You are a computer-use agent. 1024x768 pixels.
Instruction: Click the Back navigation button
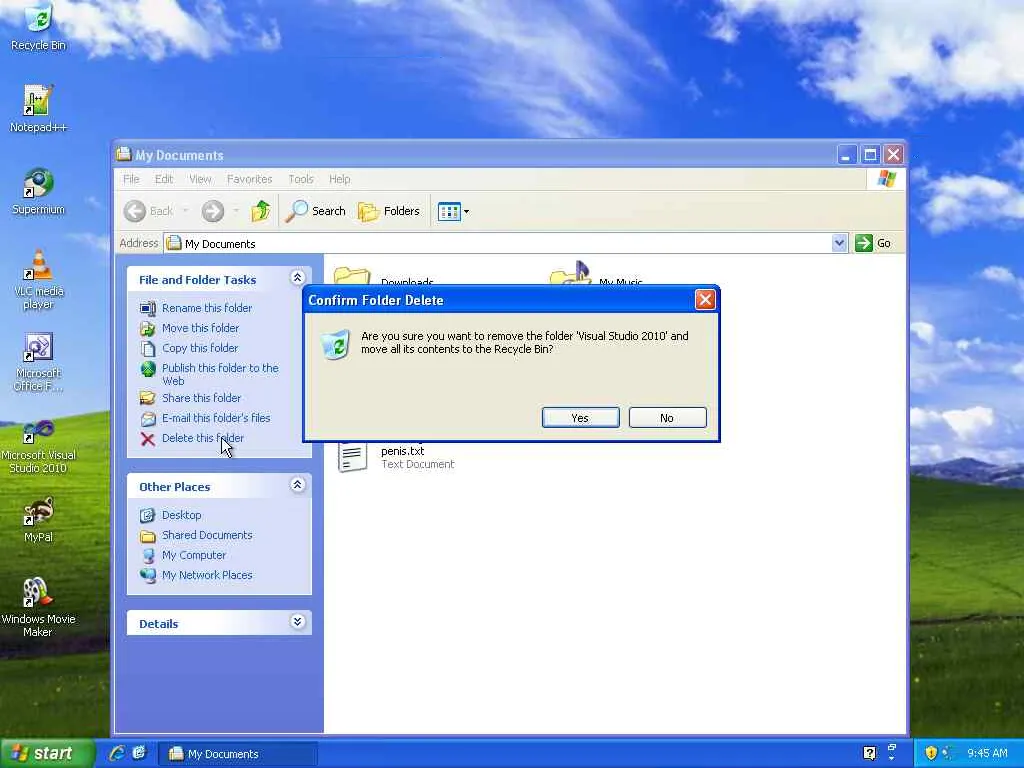coord(148,211)
